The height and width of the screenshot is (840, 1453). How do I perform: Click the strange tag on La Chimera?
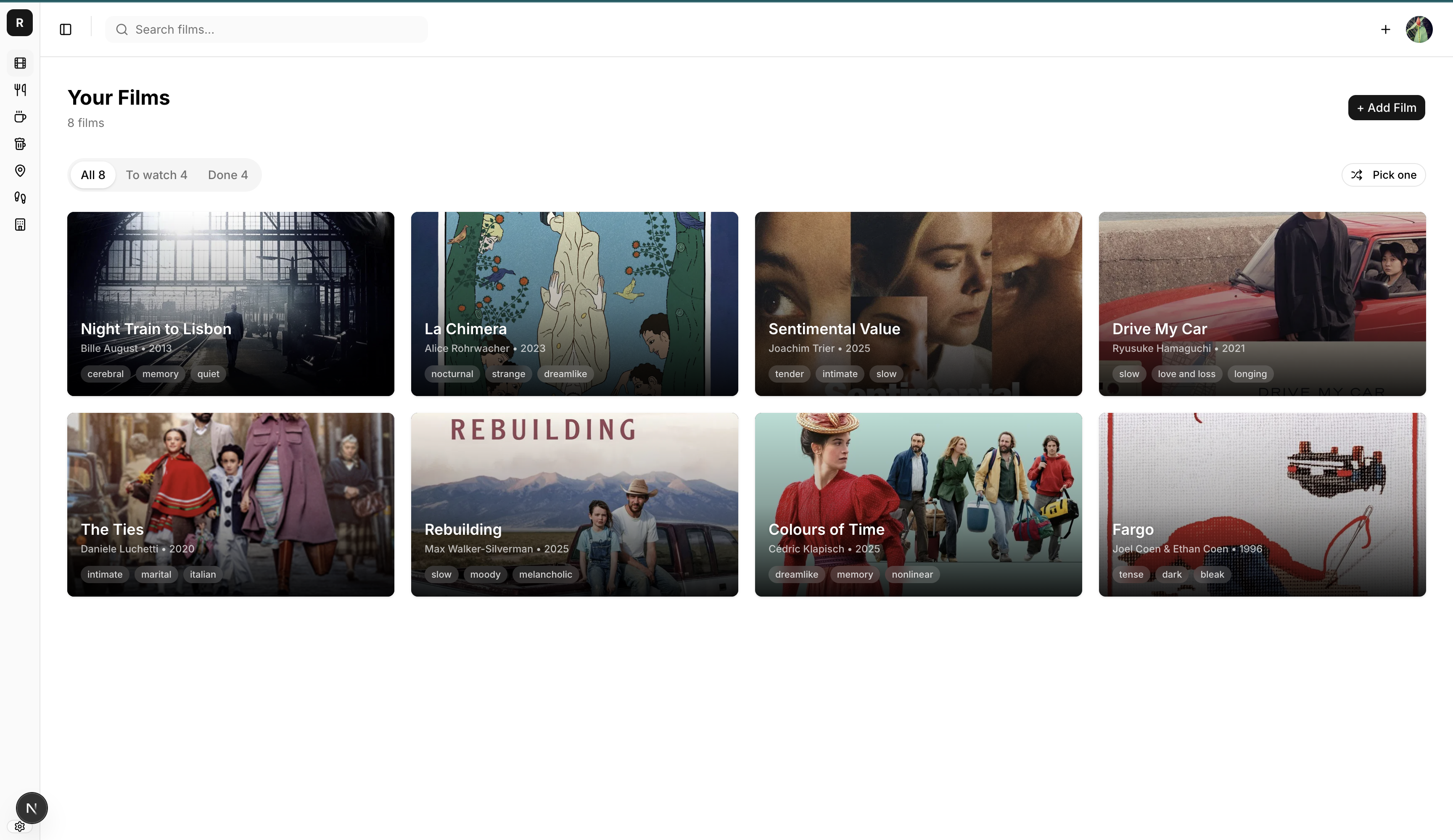[x=509, y=374]
